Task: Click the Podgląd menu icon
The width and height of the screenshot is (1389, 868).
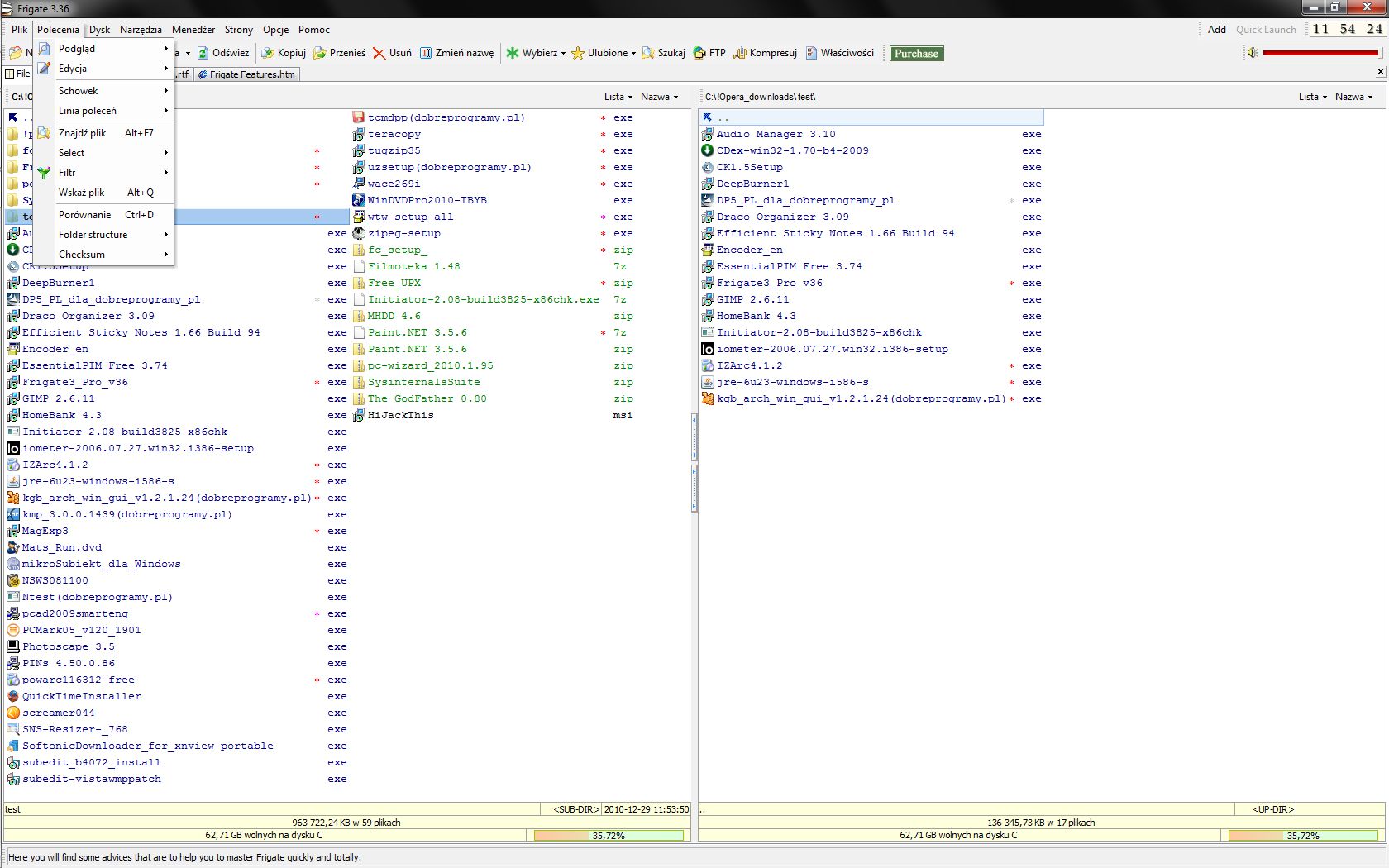Action: coord(44,49)
